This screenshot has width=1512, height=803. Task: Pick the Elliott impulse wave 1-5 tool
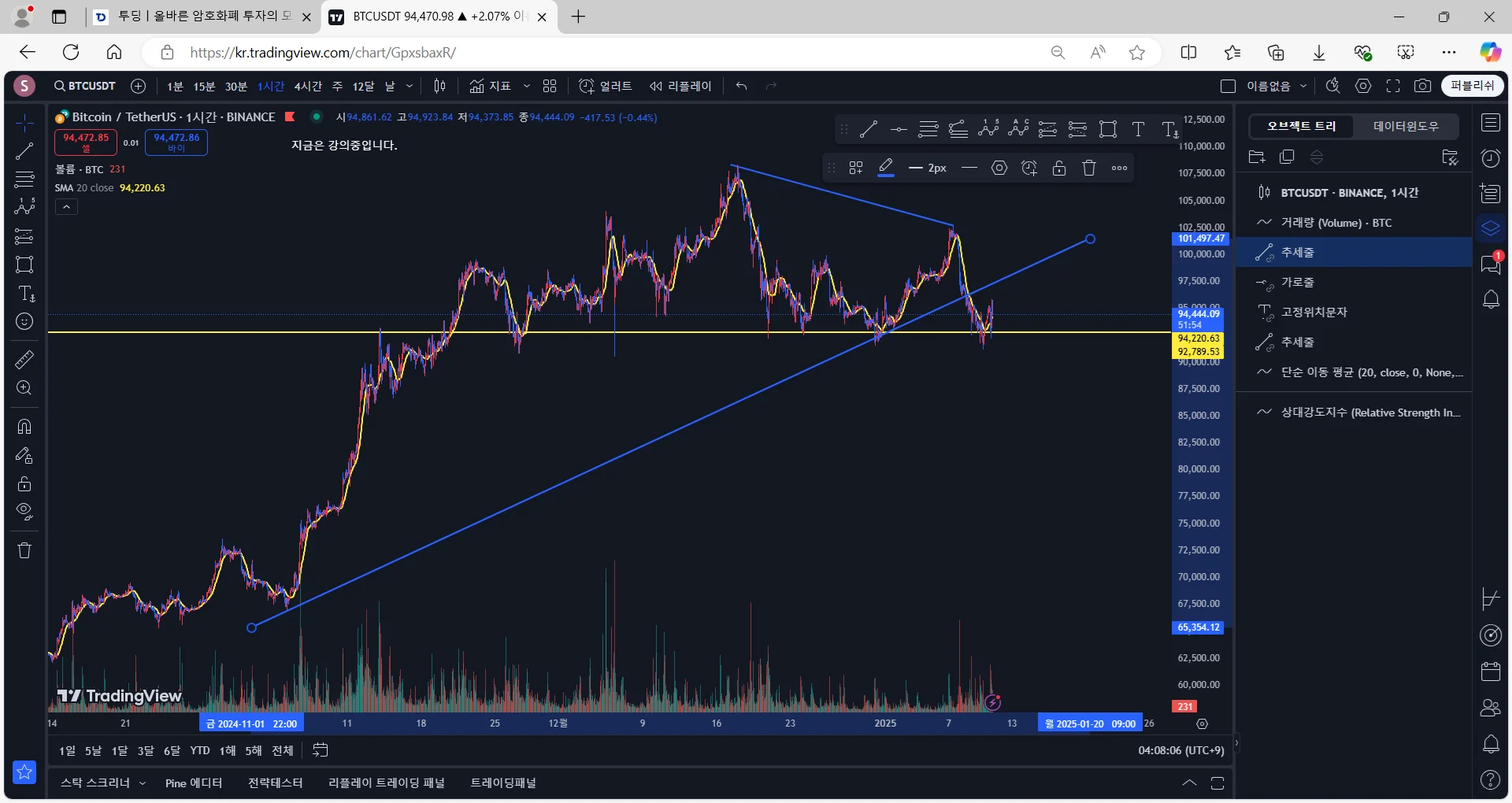(x=988, y=129)
